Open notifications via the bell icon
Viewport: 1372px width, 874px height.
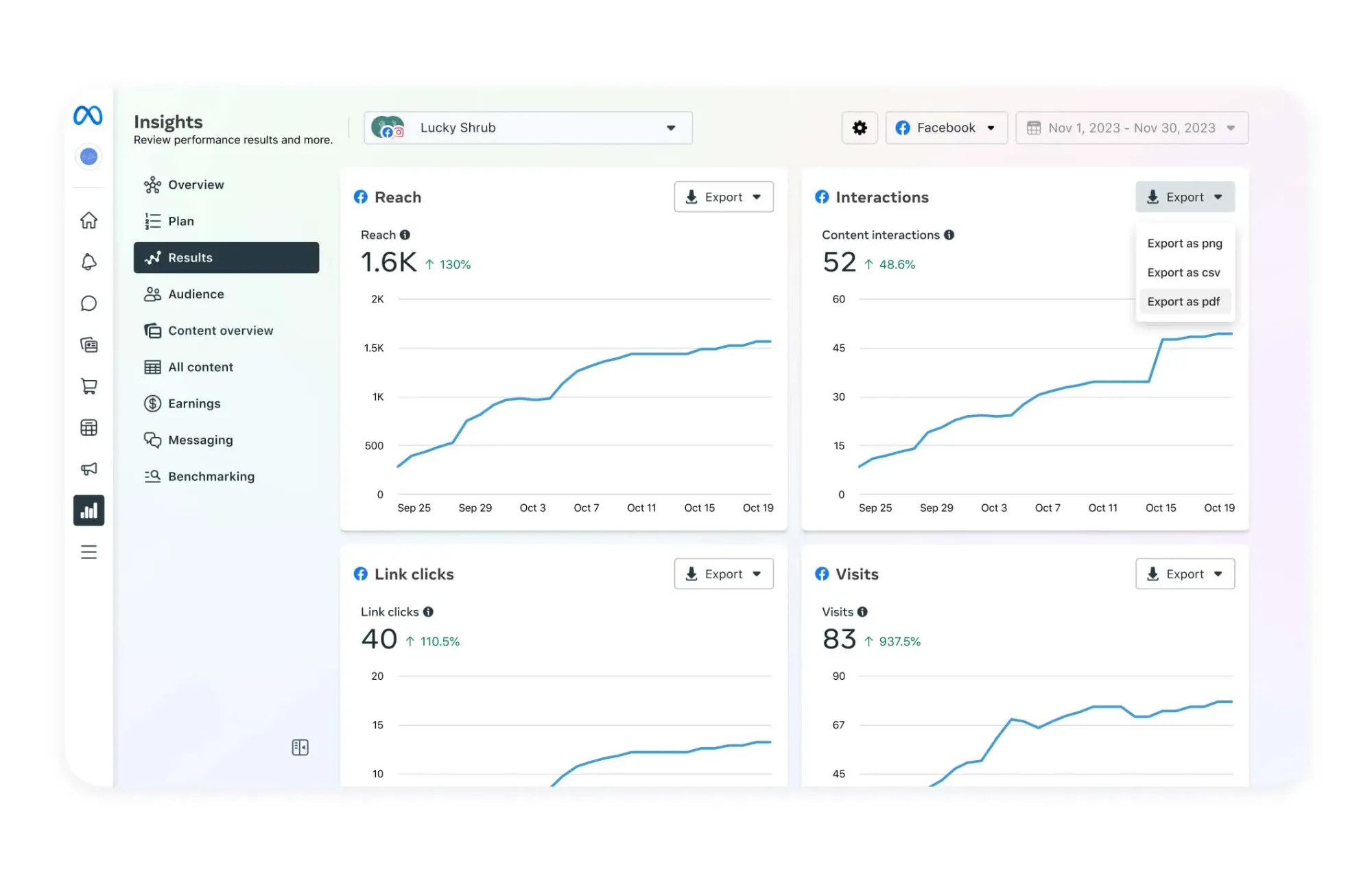[x=88, y=262]
